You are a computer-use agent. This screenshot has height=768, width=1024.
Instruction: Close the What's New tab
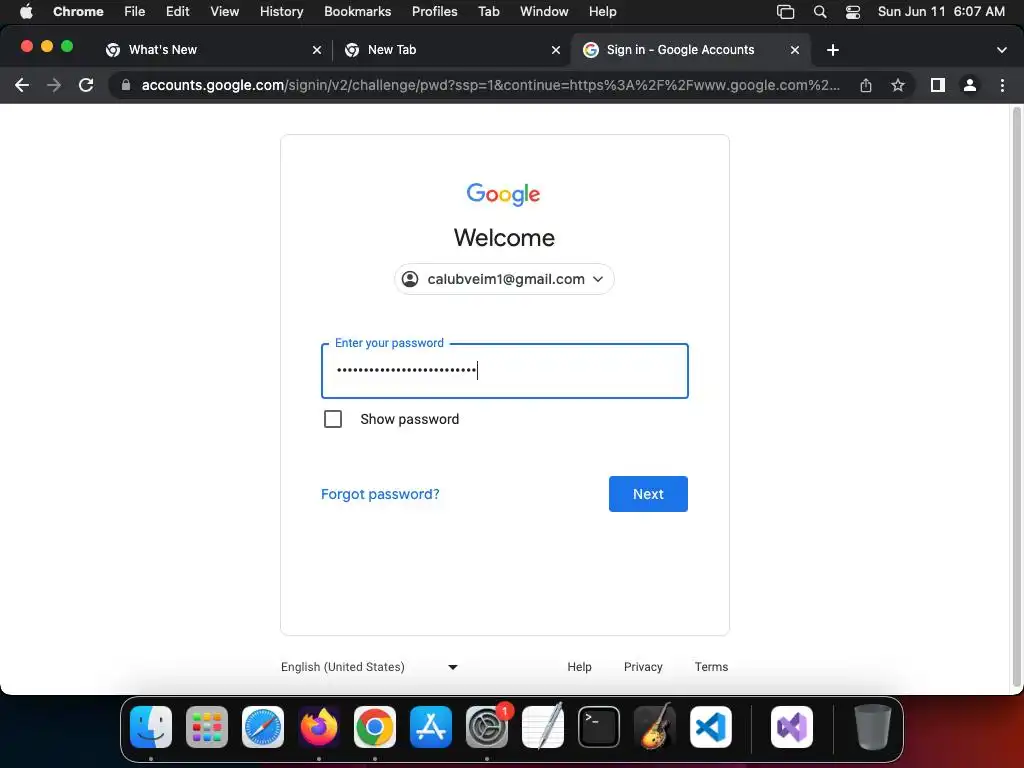[x=317, y=50]
